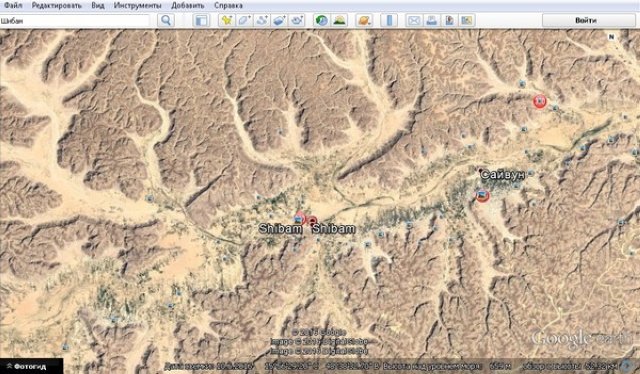Click the Сайвун place label

click(x=502, y=175)
